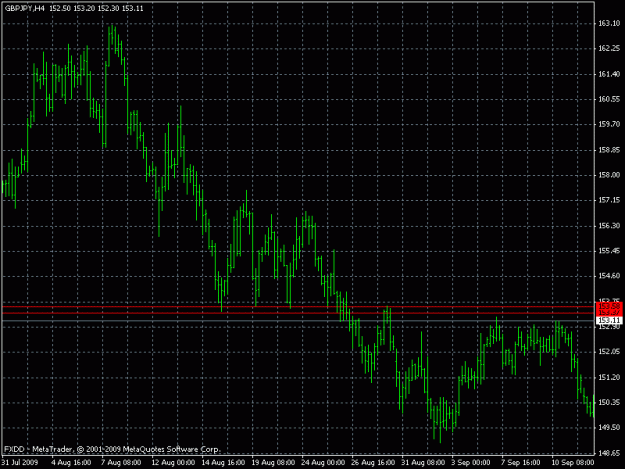Click the 150.35 price scale label
This screenshot has height=469, width=625.
coord(609,402)
